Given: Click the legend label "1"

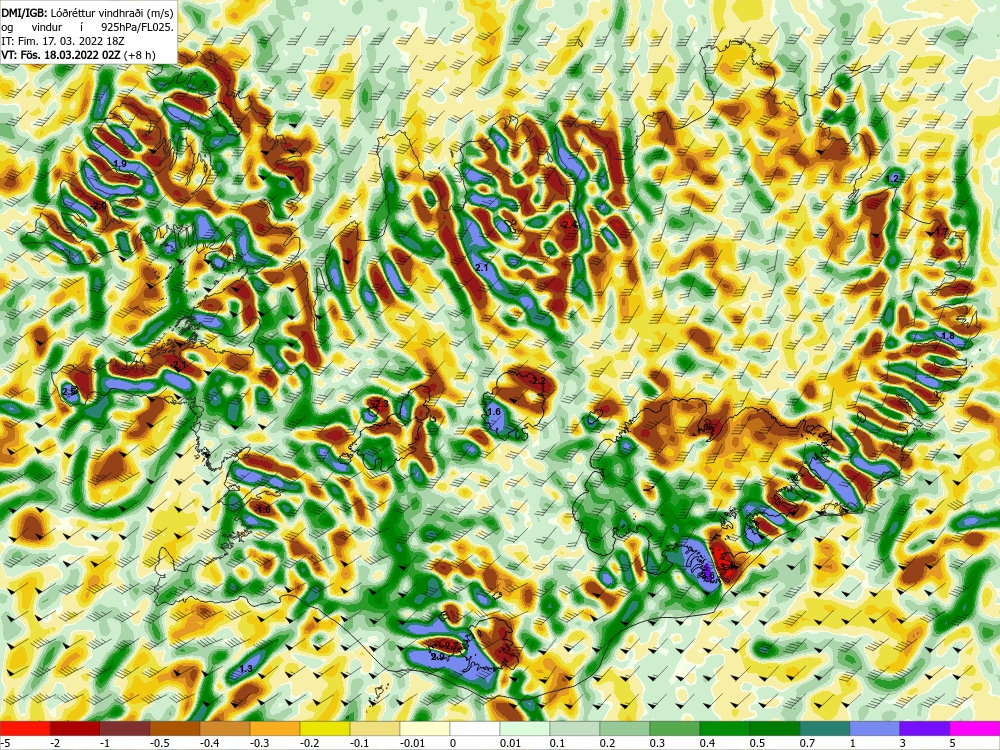Looking at the screenshot, I should (x=853, y=743).
